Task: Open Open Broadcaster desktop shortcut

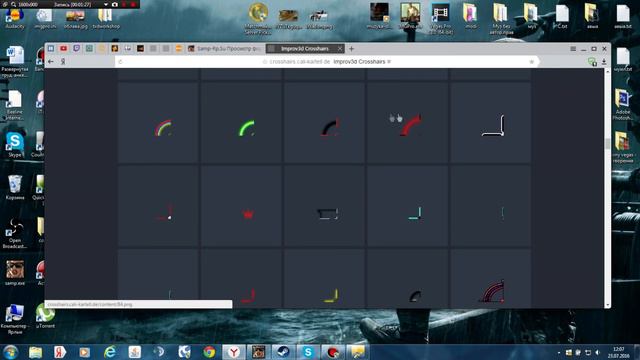Action: (x=15, y=233)
